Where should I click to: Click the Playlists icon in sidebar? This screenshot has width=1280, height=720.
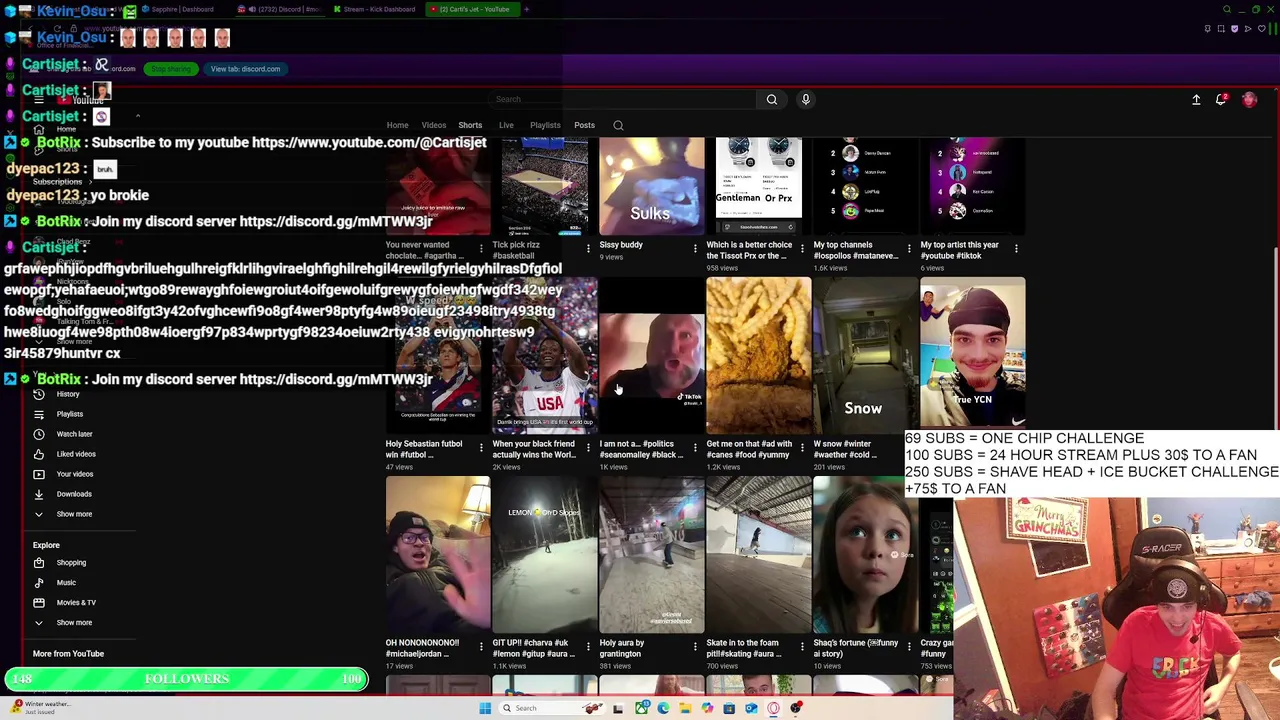coord(39,414)
